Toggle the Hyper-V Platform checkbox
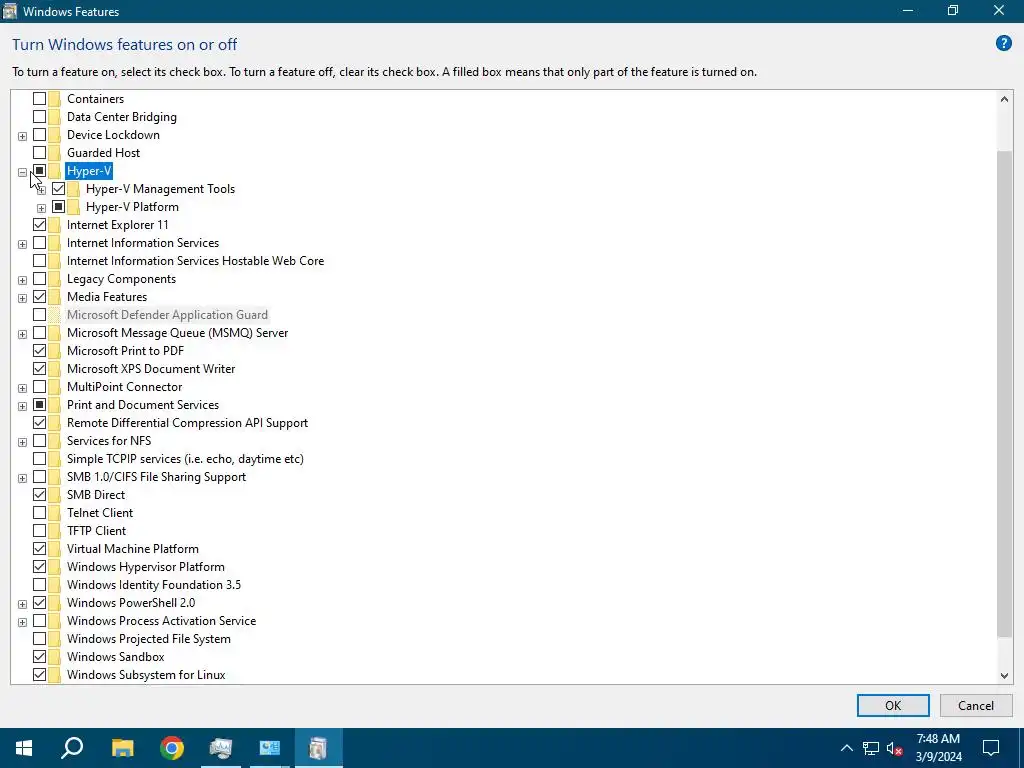1024x768 pixels. (58, 207)
